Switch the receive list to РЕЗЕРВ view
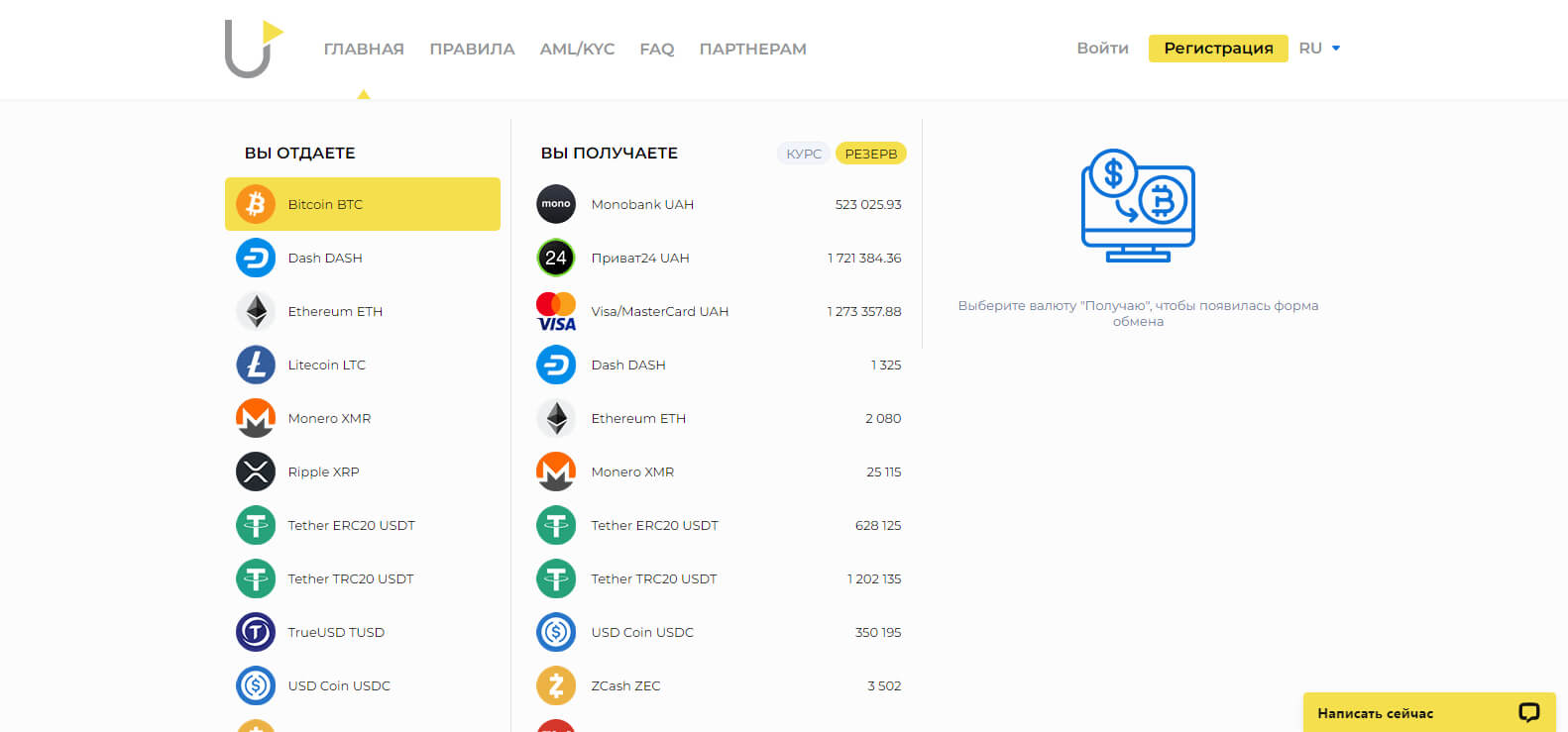The width and height of the screenshot is (1568, 732). 871,154
